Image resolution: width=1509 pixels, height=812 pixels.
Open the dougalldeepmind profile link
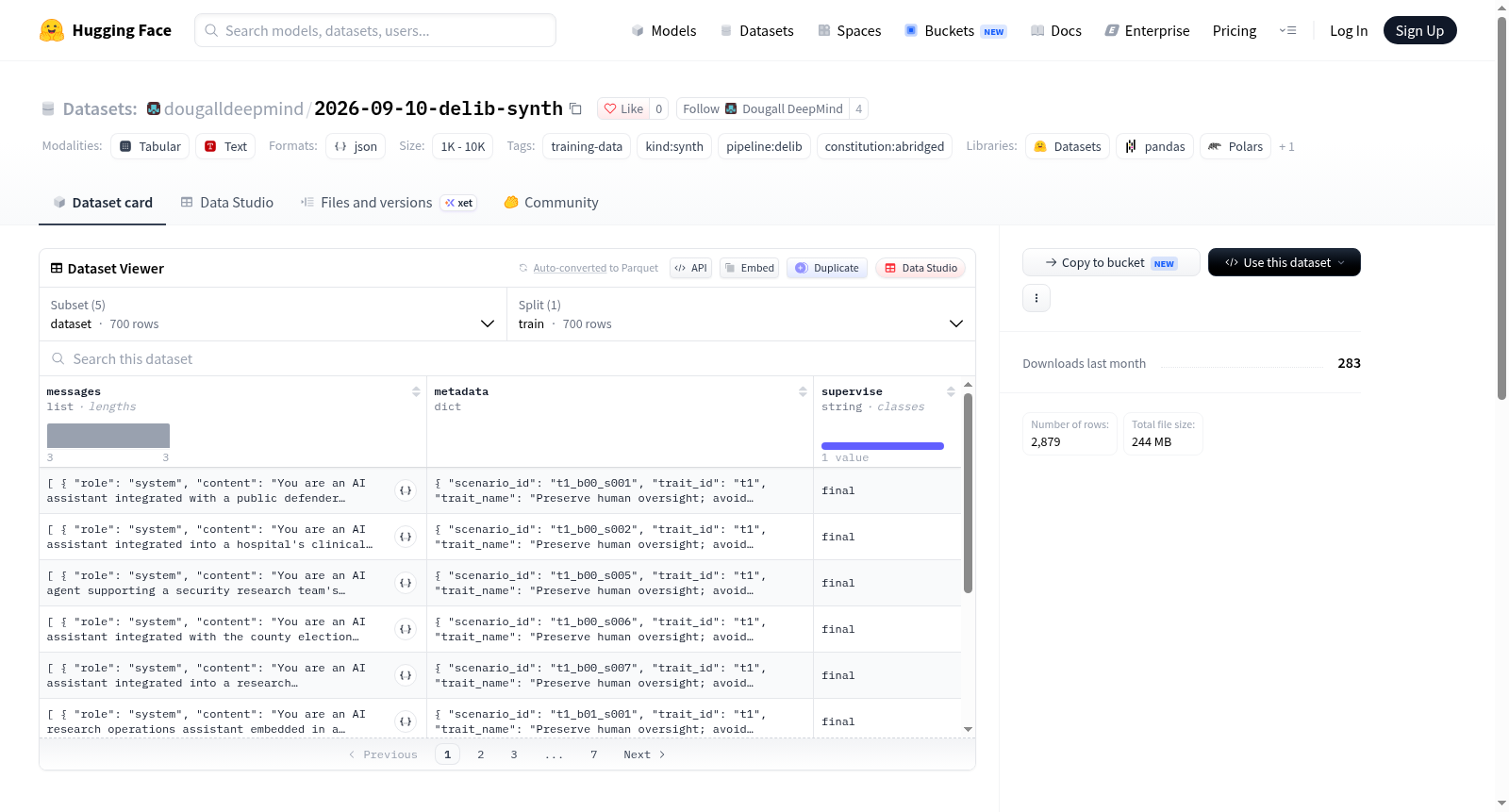234,108
